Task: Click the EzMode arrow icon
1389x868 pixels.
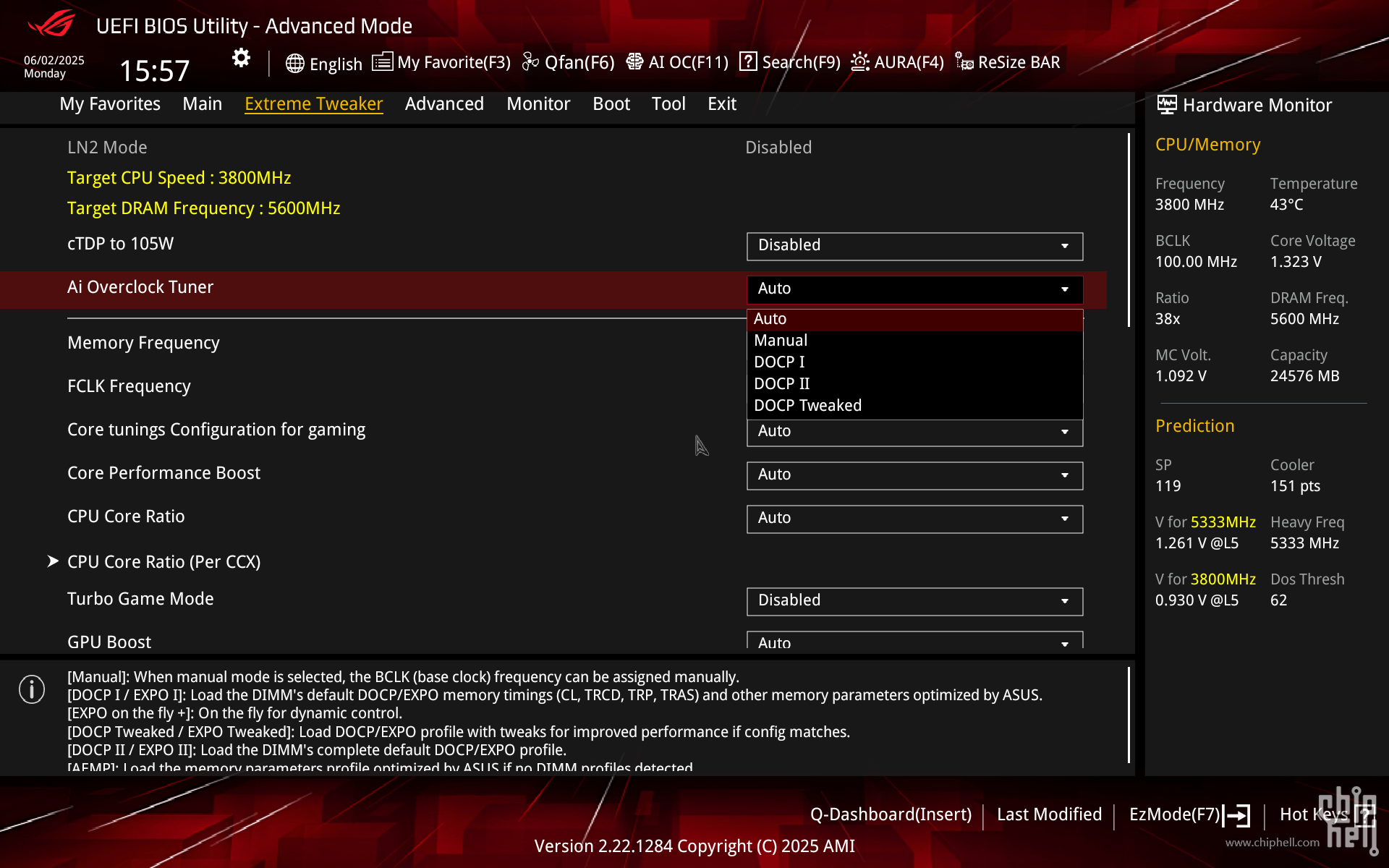Action: (x=1236, y=815)
